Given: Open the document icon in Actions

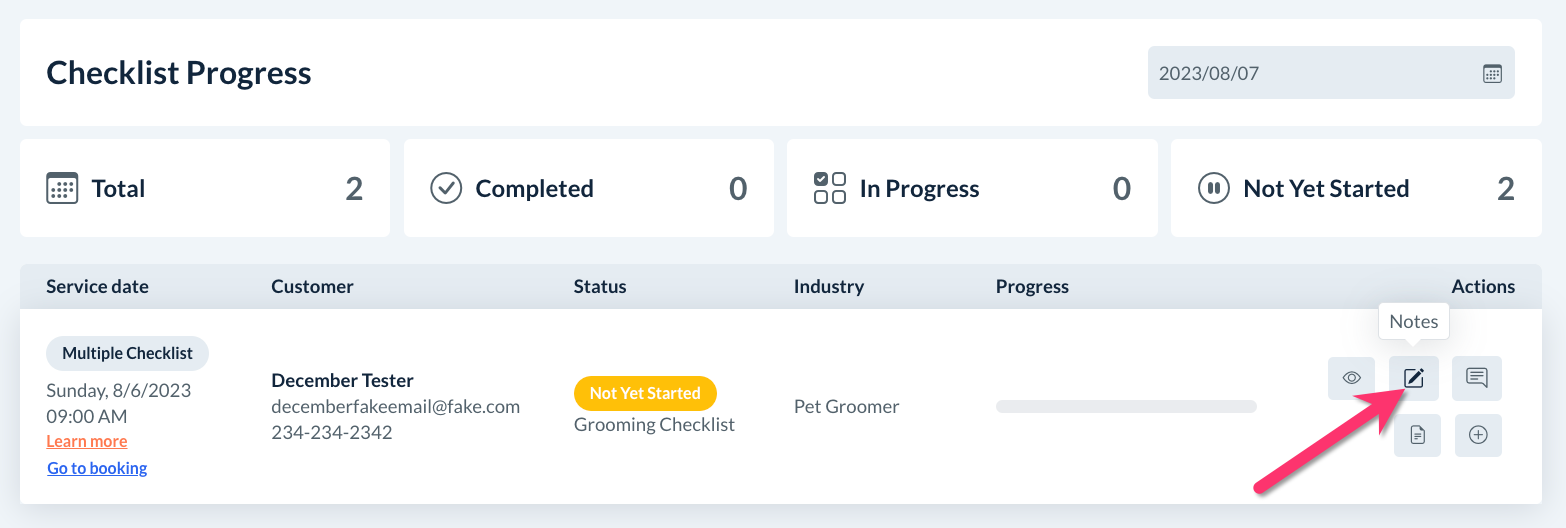Looking at the screenshot, I should (1417, 435).
